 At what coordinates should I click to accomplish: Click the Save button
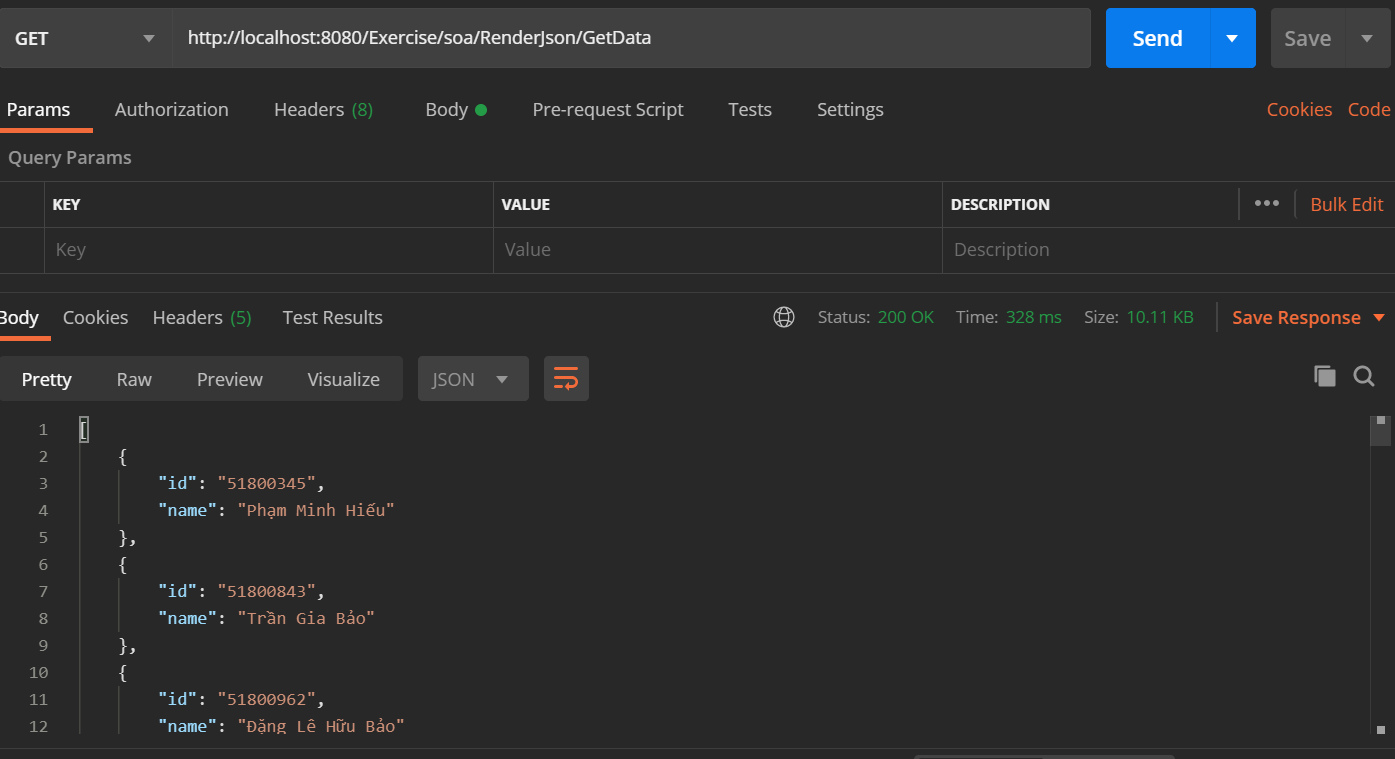pos(1307,38)
